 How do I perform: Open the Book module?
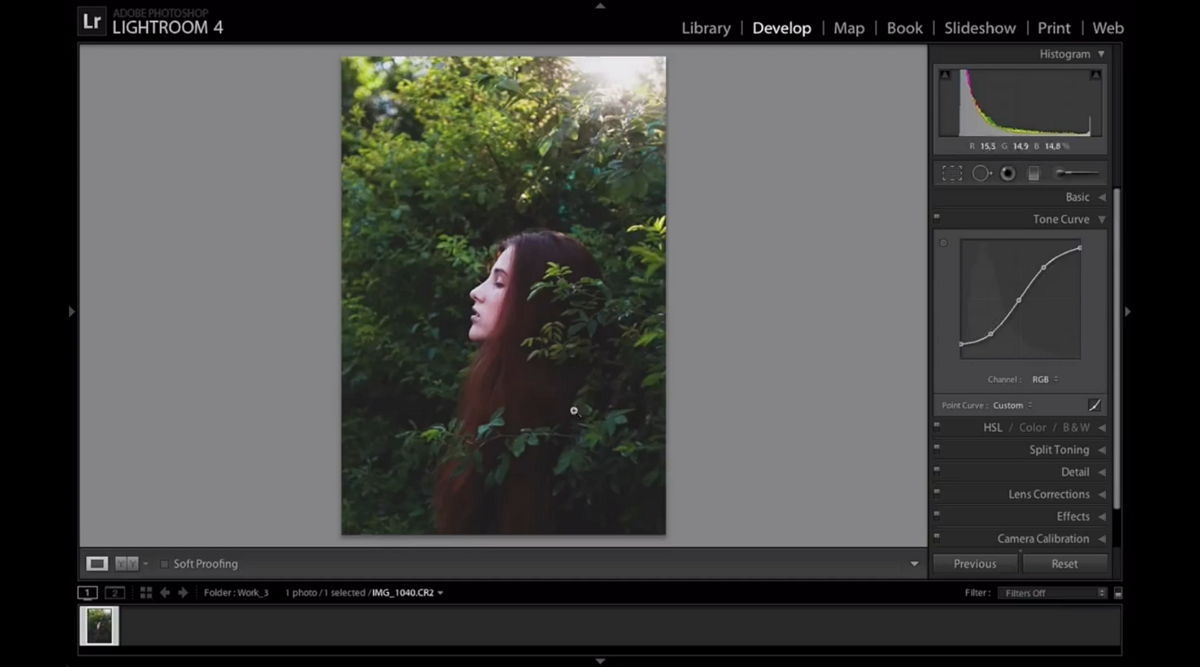tap(905, 28)
